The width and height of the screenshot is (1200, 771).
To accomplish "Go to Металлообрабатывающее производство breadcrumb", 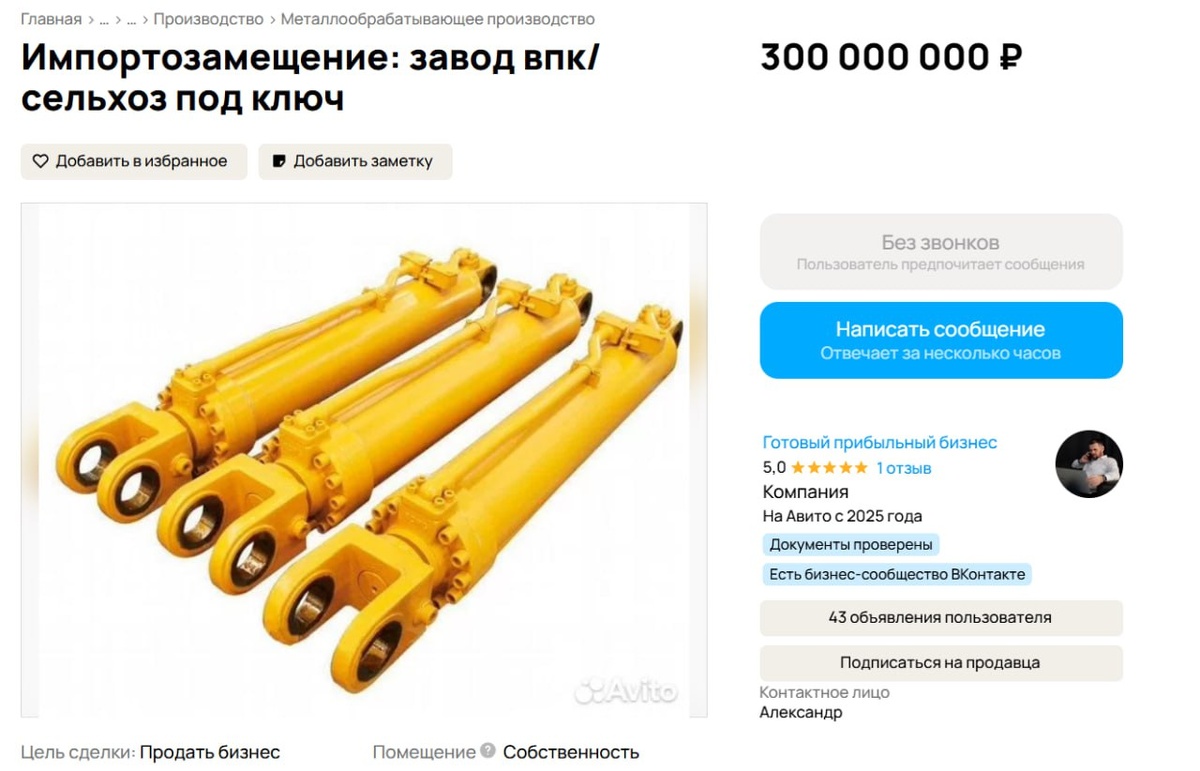I will (x=438, y=19).
